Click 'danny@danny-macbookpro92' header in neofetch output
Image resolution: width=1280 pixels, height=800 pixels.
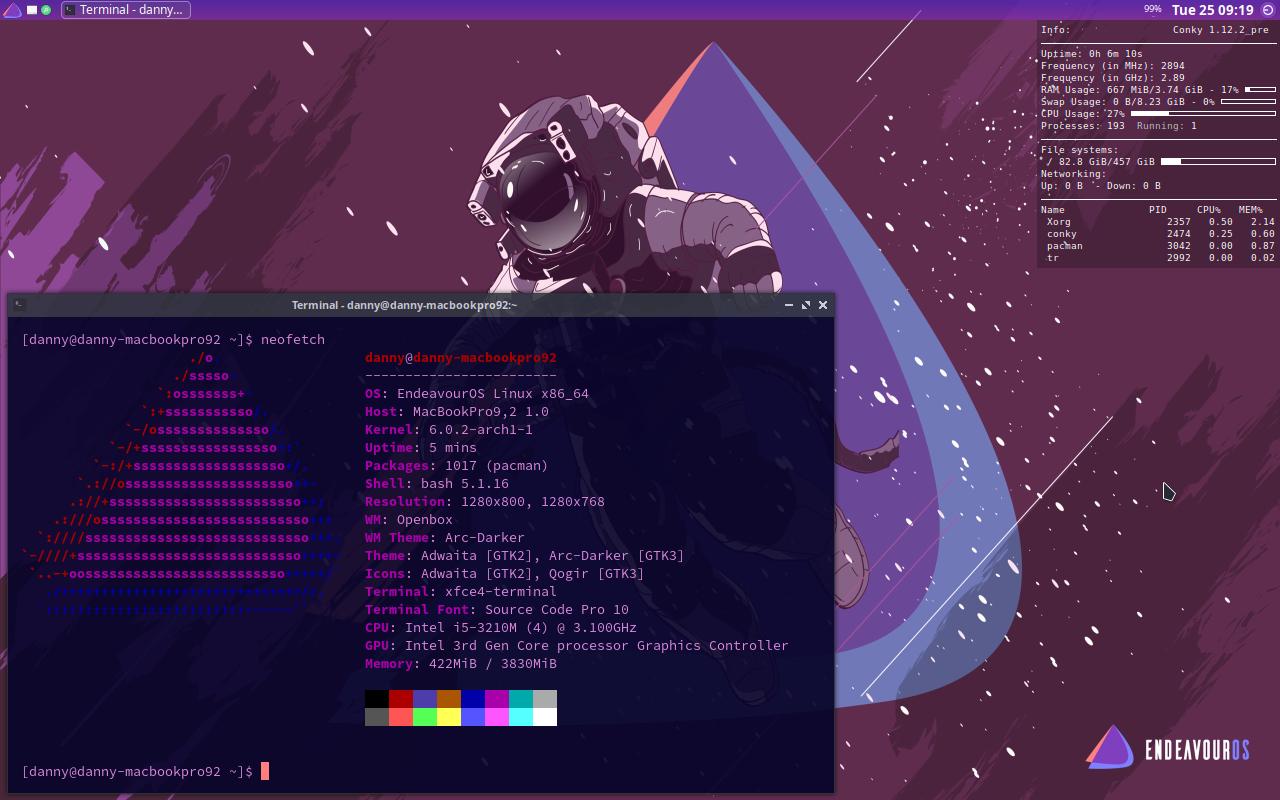461,357
